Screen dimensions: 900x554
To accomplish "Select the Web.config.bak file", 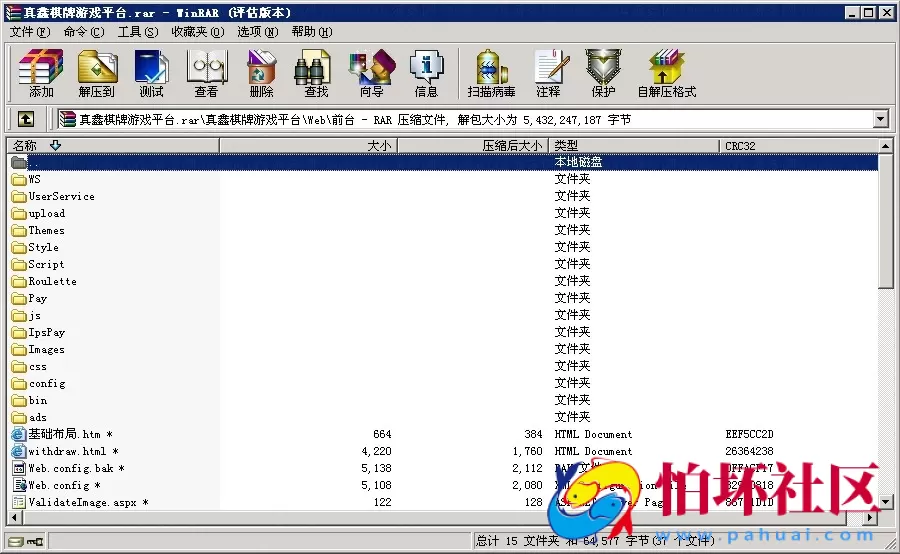I will click(x=68, y=468).
